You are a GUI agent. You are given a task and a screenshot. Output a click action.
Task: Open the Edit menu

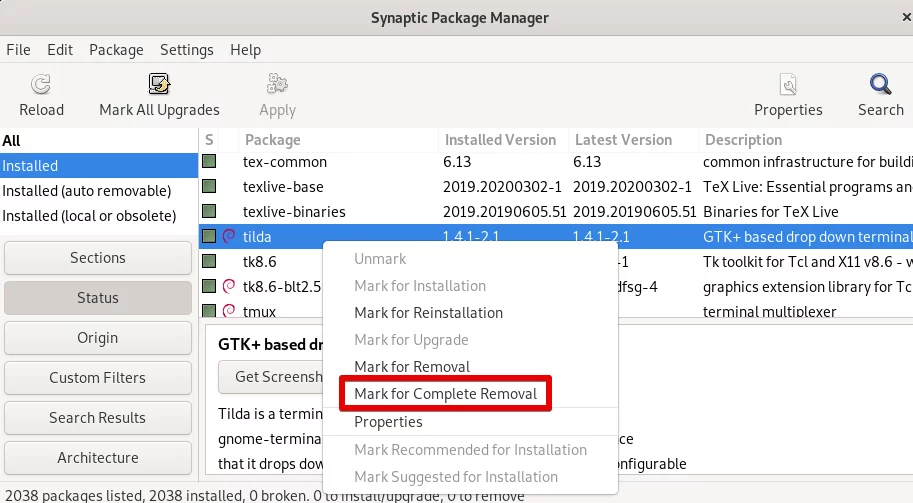coord(60,50)
